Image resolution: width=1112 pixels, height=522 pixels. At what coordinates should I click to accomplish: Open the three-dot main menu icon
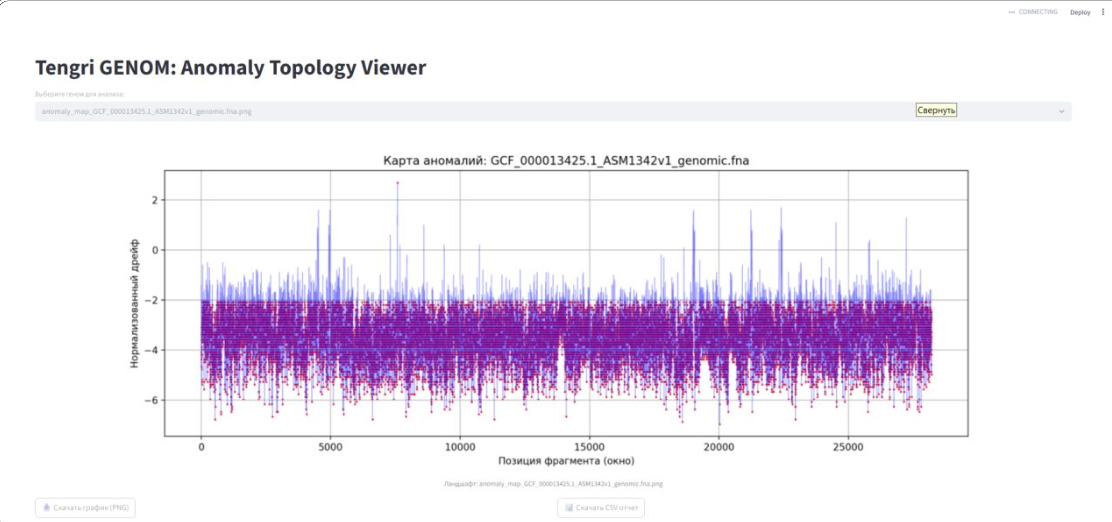1103,12
